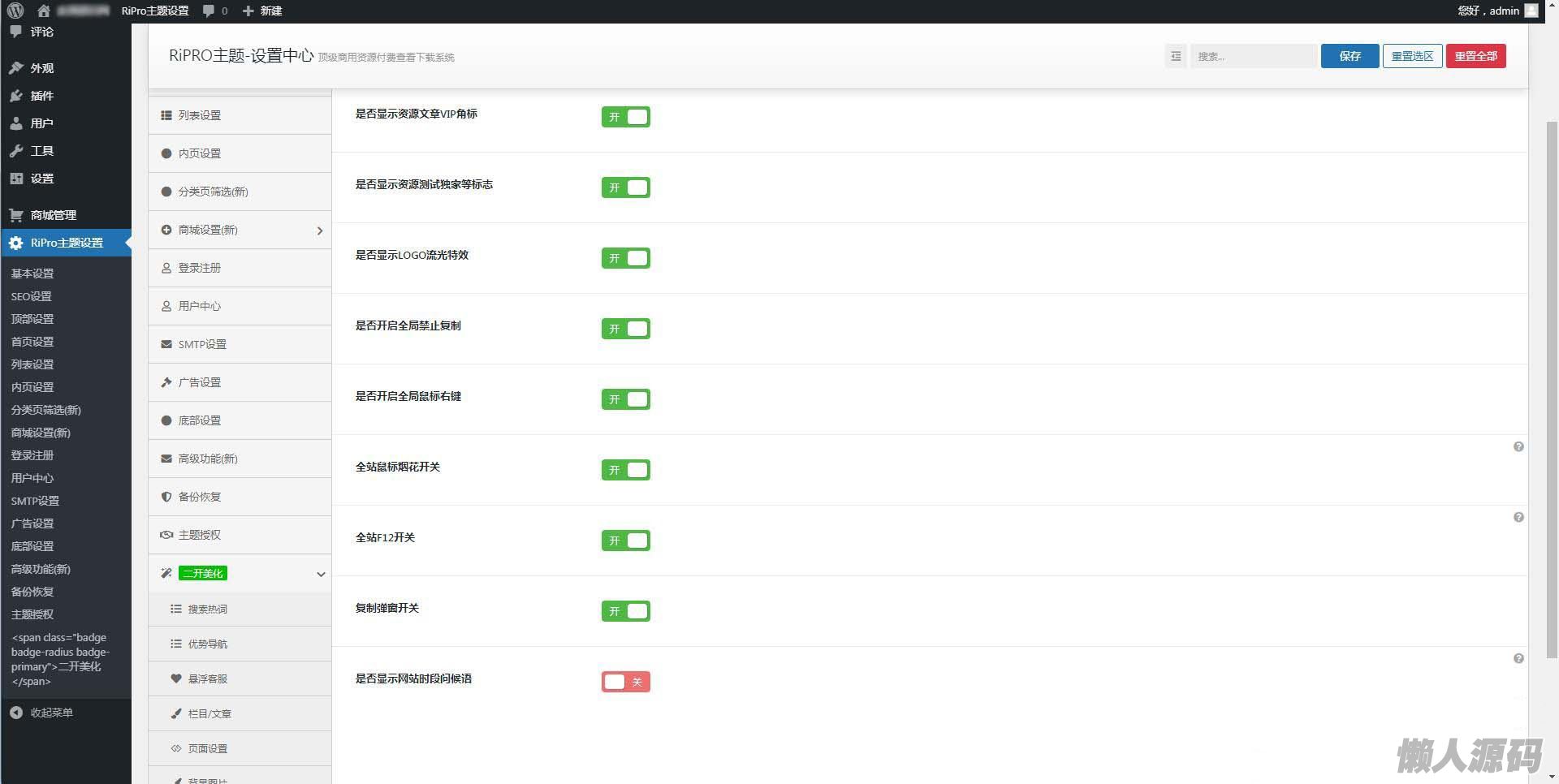The image size is (1559, 784).
Task: Toggle 是否显示LOGO流光特效 switch
Action: pyautogui.click(x=626, y=258)
